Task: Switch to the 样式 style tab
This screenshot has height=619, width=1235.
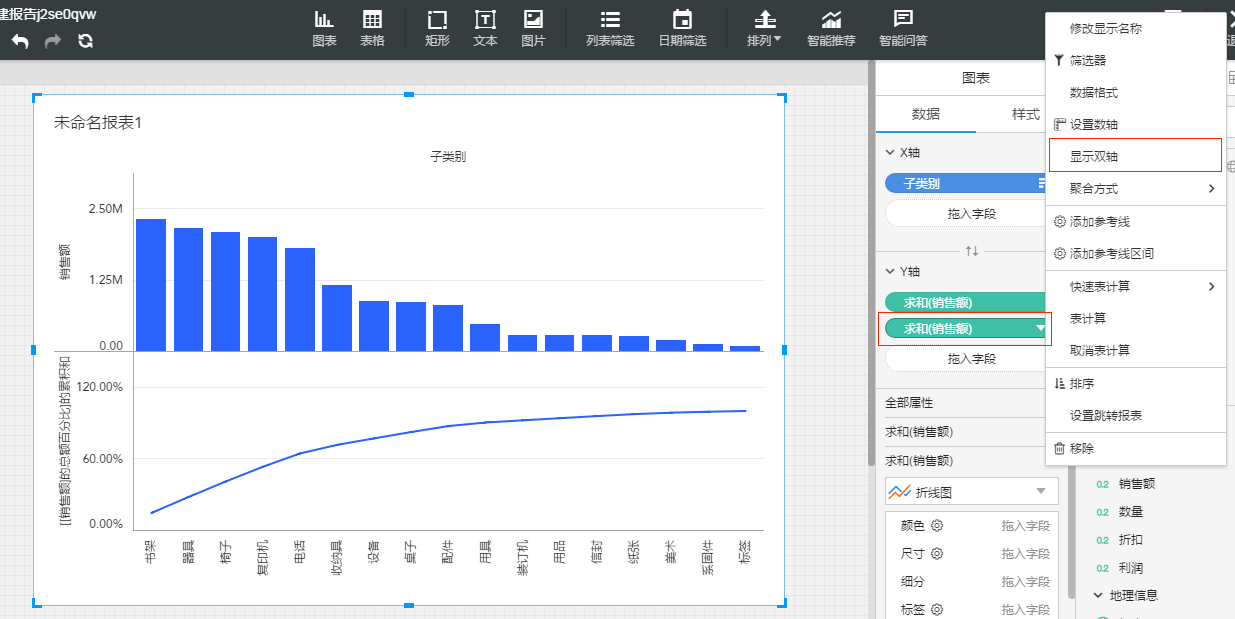Action: coord(1025,114)
